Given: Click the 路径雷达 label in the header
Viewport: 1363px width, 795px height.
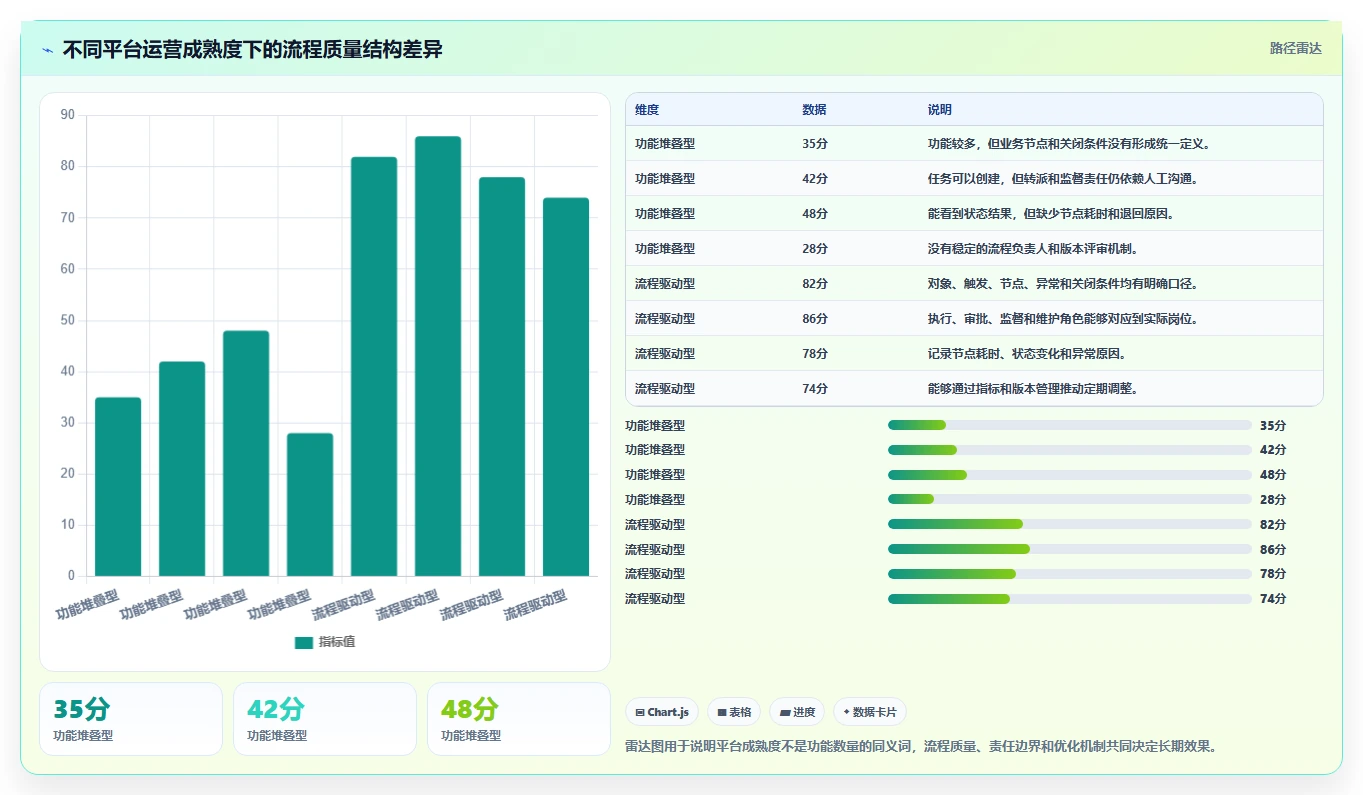Looking at the screenshot, I should point(1295,48).
